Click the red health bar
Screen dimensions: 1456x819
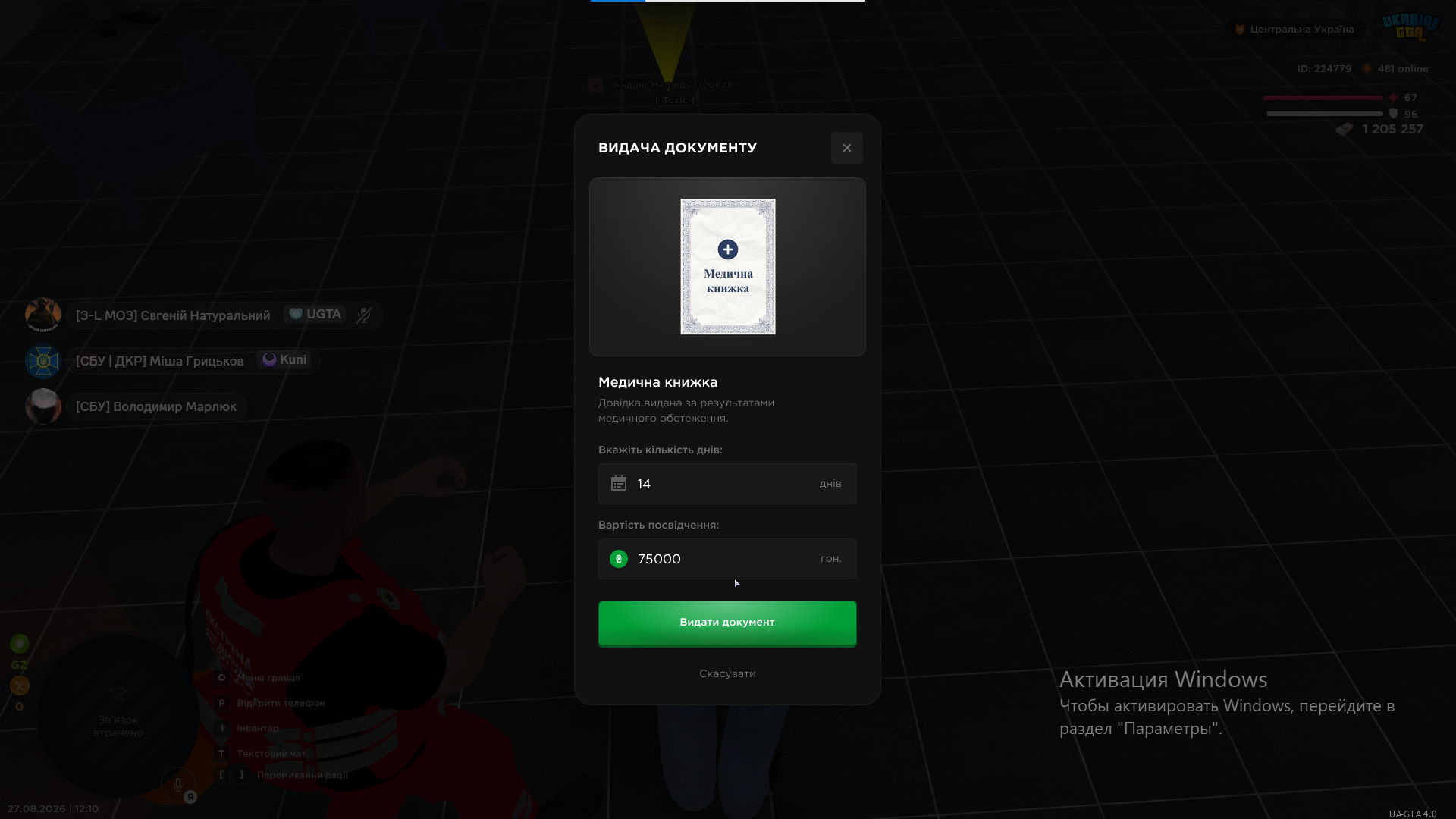[x=1323, y=98]
